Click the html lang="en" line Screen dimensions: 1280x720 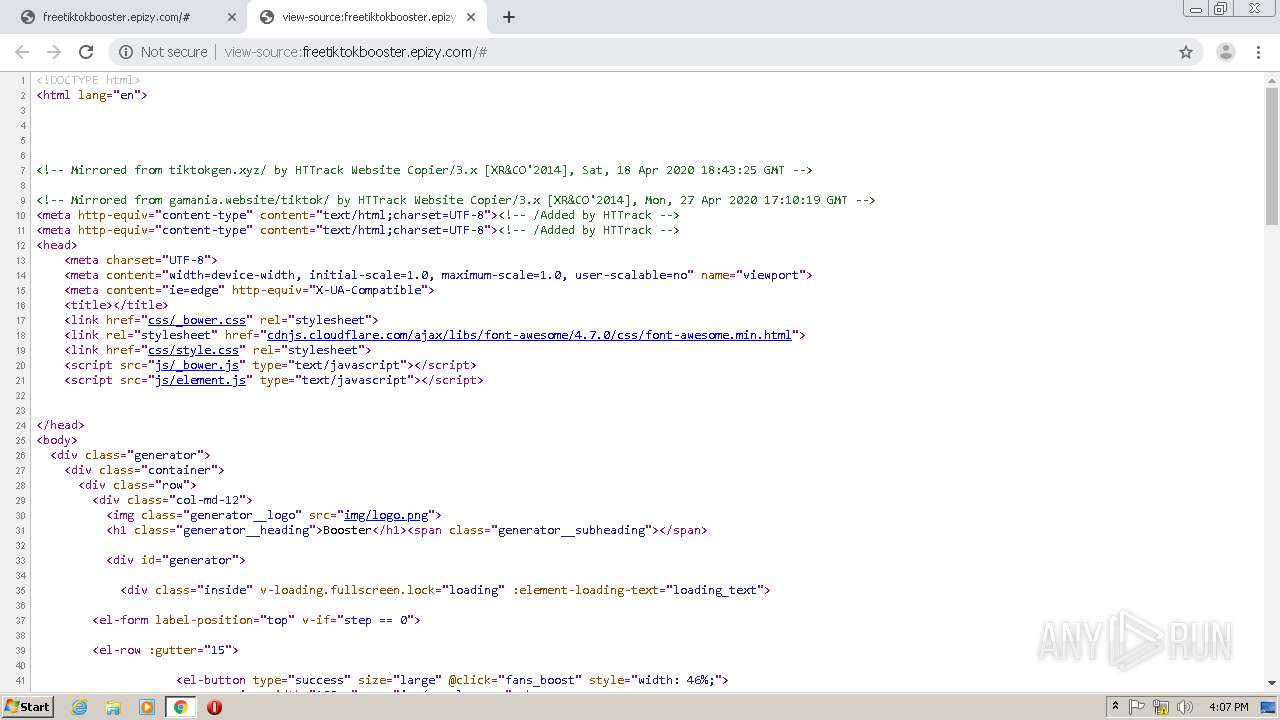tap(92, 95)
